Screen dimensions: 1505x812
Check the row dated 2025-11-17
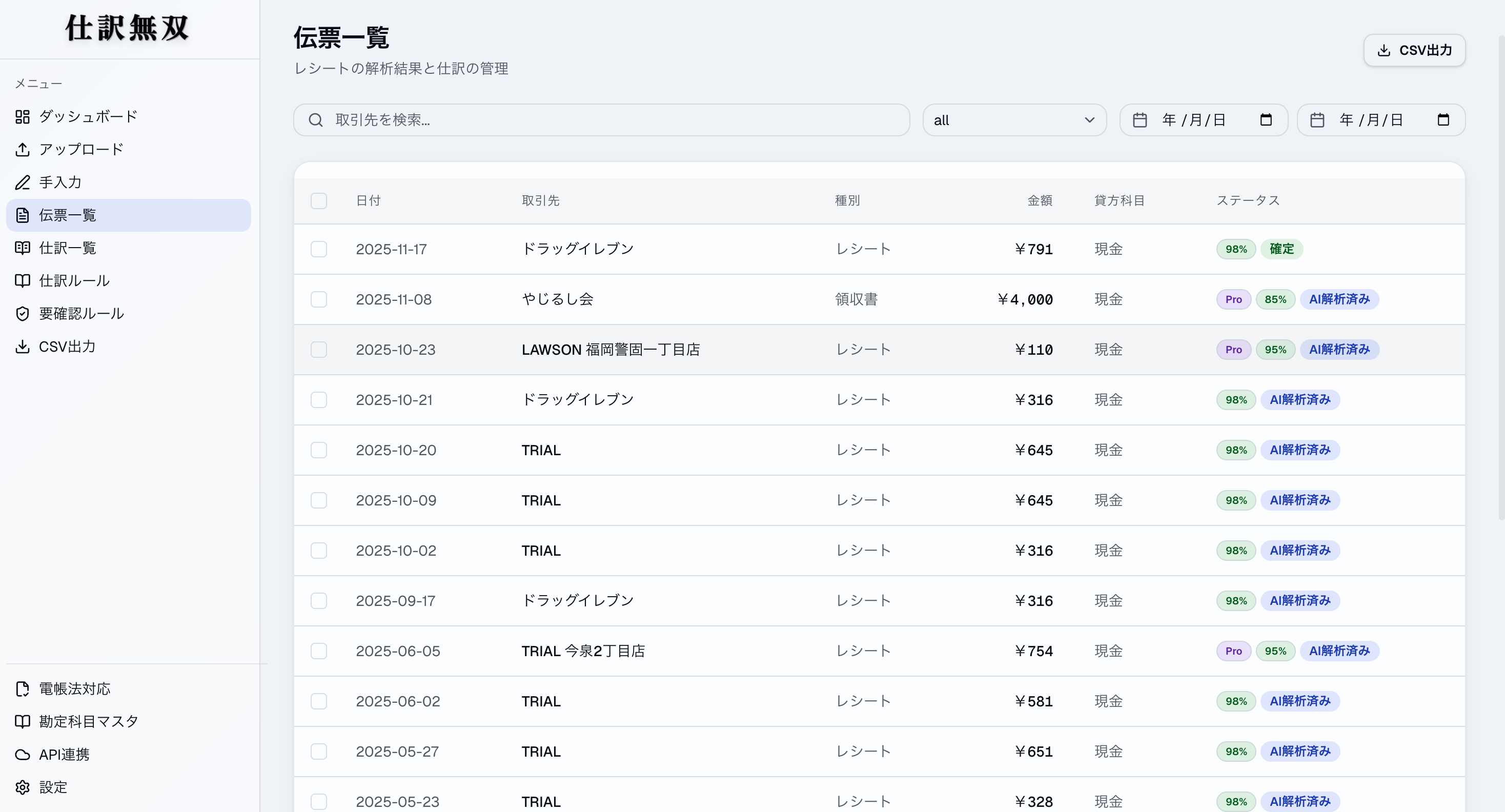pos(318,250)
